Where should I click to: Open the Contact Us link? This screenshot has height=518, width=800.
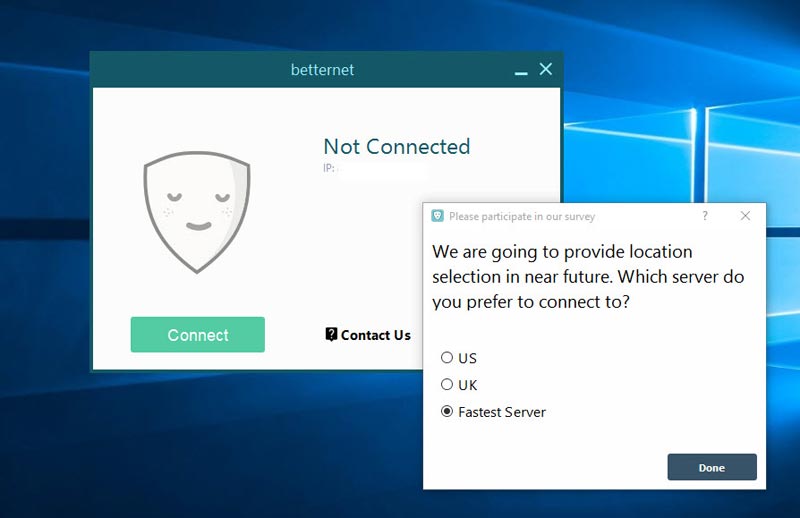tap(368, 335)
